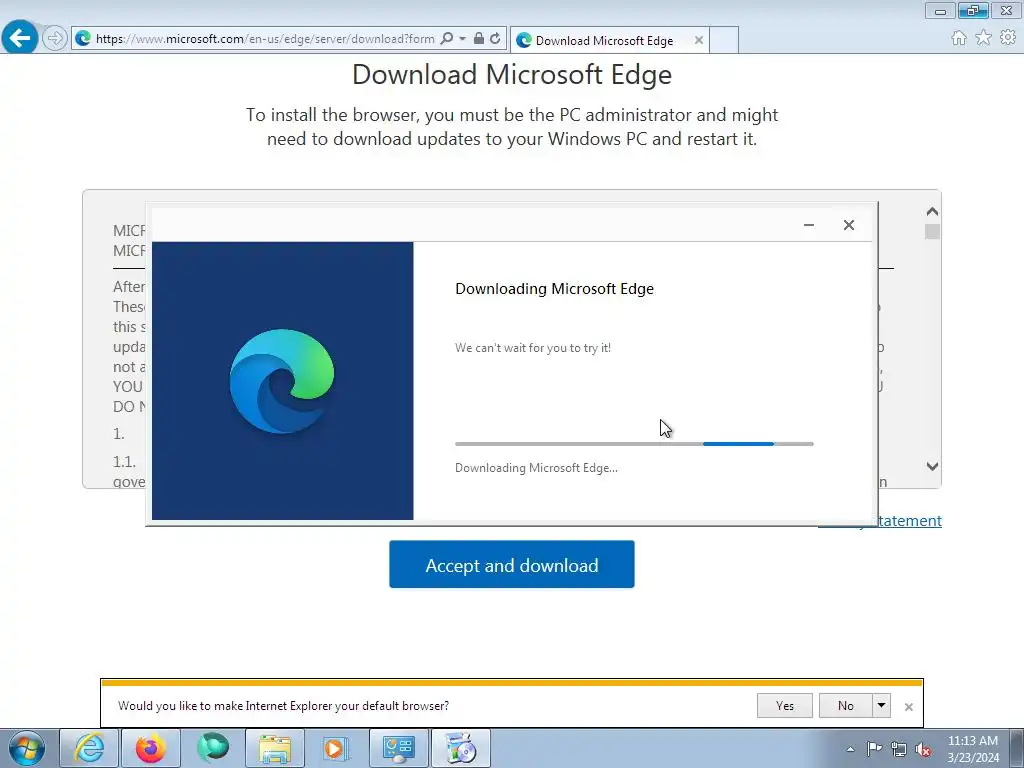Minimize the Edge installer dialog

click(808, 225)
